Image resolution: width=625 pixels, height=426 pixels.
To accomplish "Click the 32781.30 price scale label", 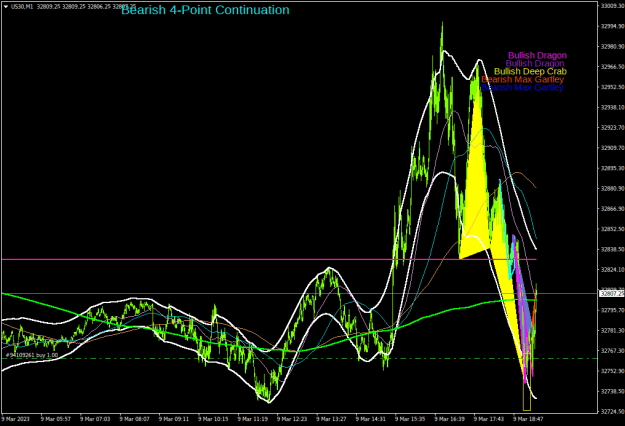I will coord(612,330).
